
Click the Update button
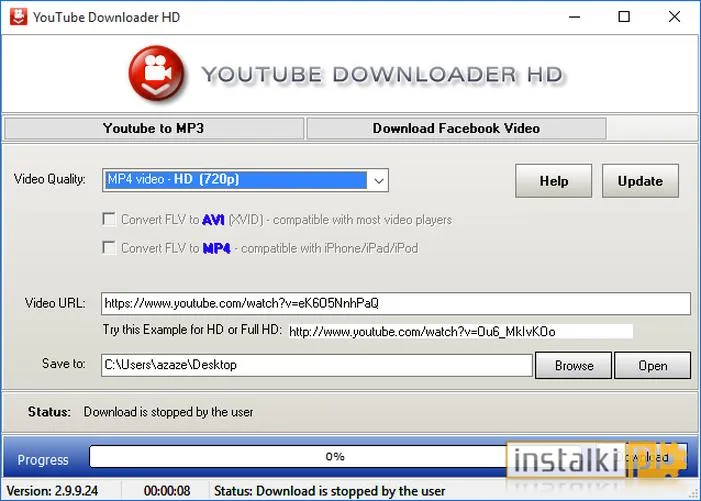click(x=640, y=181)
